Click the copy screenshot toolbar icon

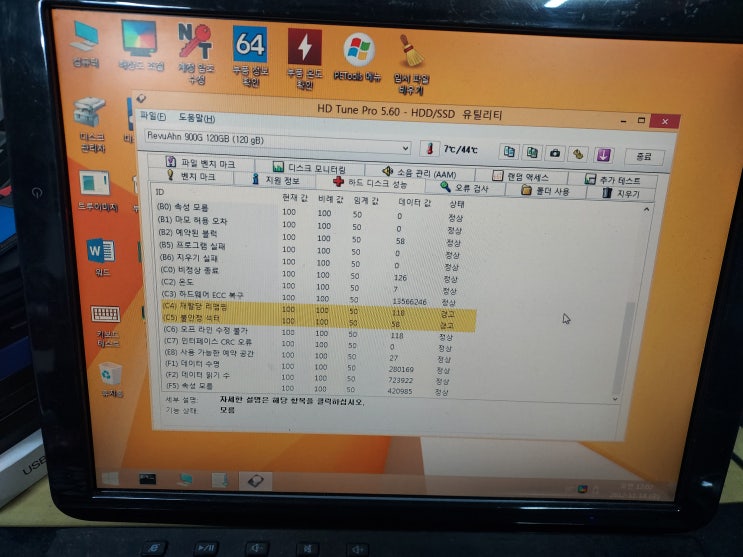532,153
